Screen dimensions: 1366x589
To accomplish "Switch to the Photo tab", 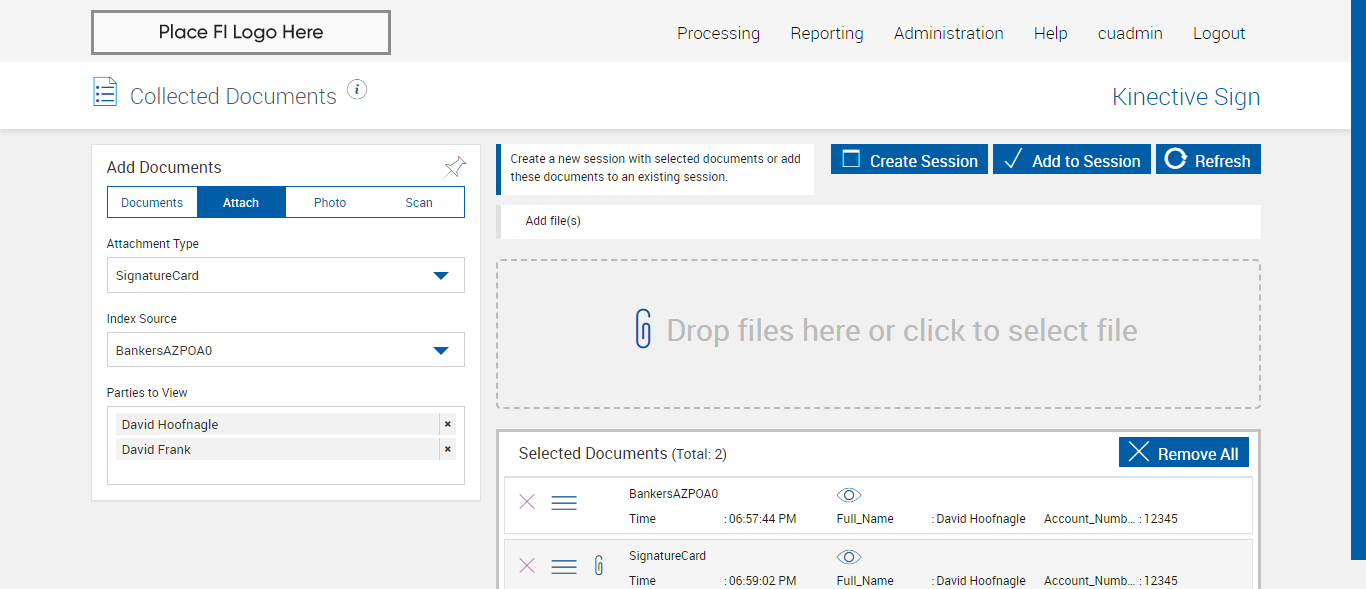I will pos(330,202).
